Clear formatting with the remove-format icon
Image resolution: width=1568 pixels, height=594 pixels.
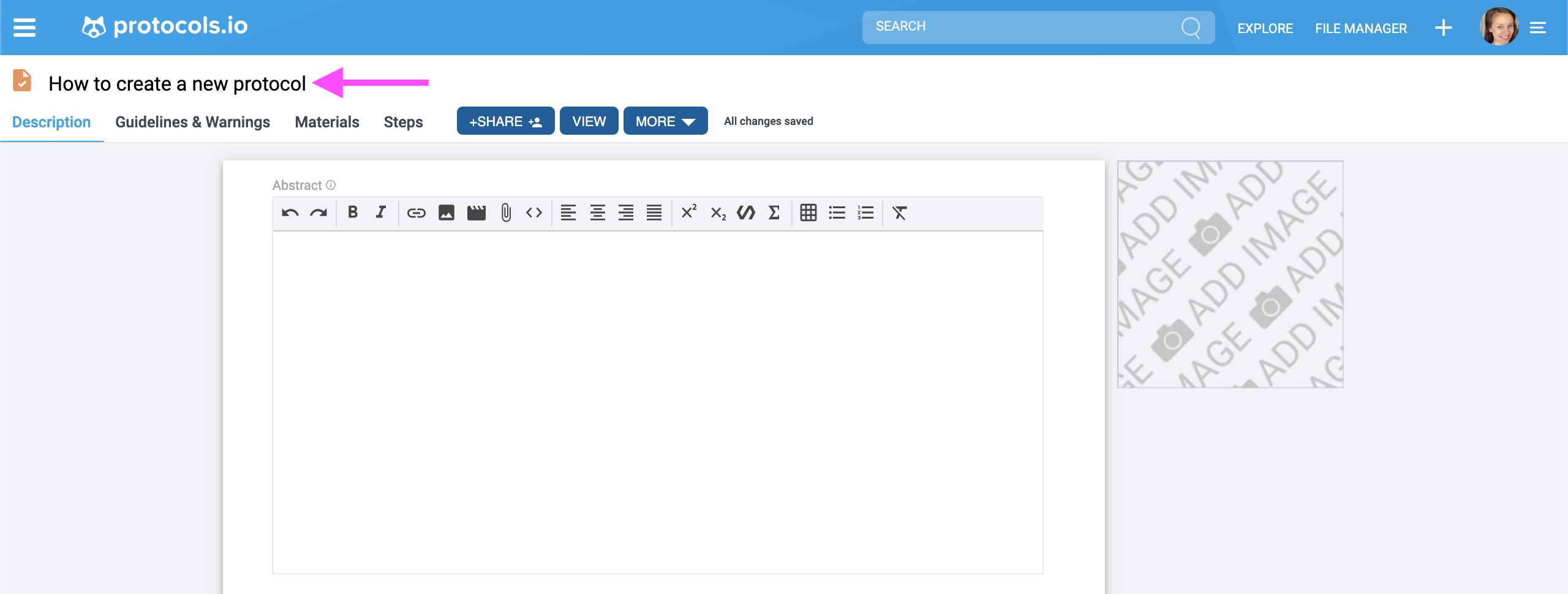click(x=899, y=212)
